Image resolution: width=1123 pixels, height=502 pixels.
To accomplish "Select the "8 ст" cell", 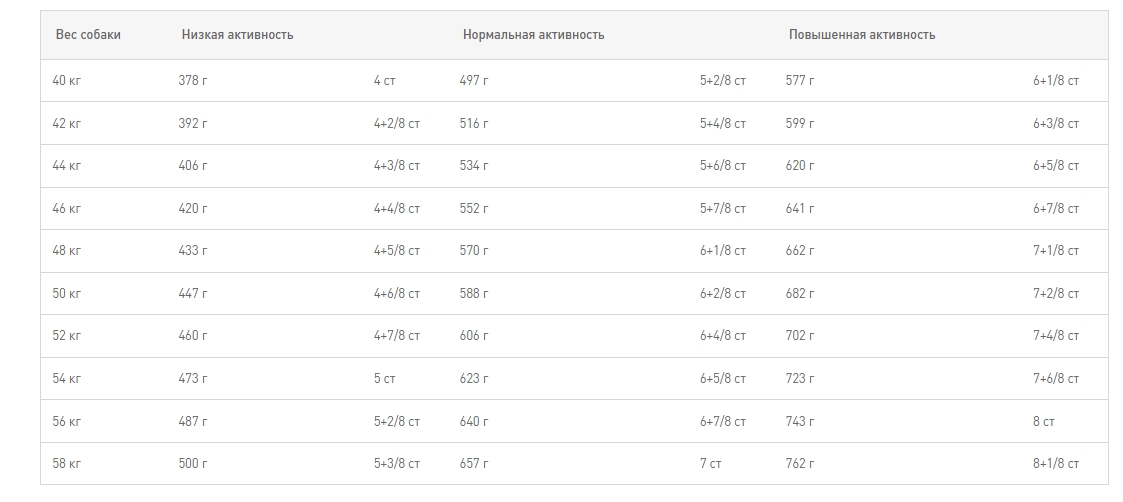I will (x=1044, y=422).
